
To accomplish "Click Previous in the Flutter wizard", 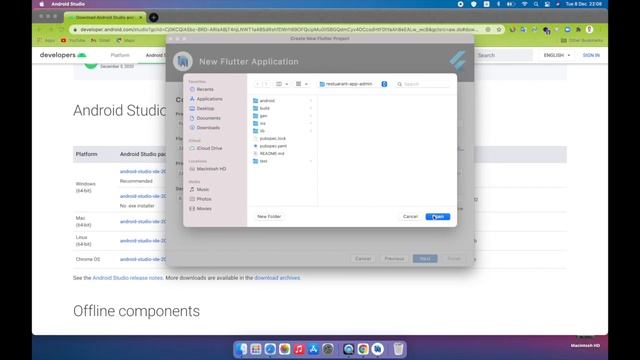I will pyautogui.click(x=394, y=259).
